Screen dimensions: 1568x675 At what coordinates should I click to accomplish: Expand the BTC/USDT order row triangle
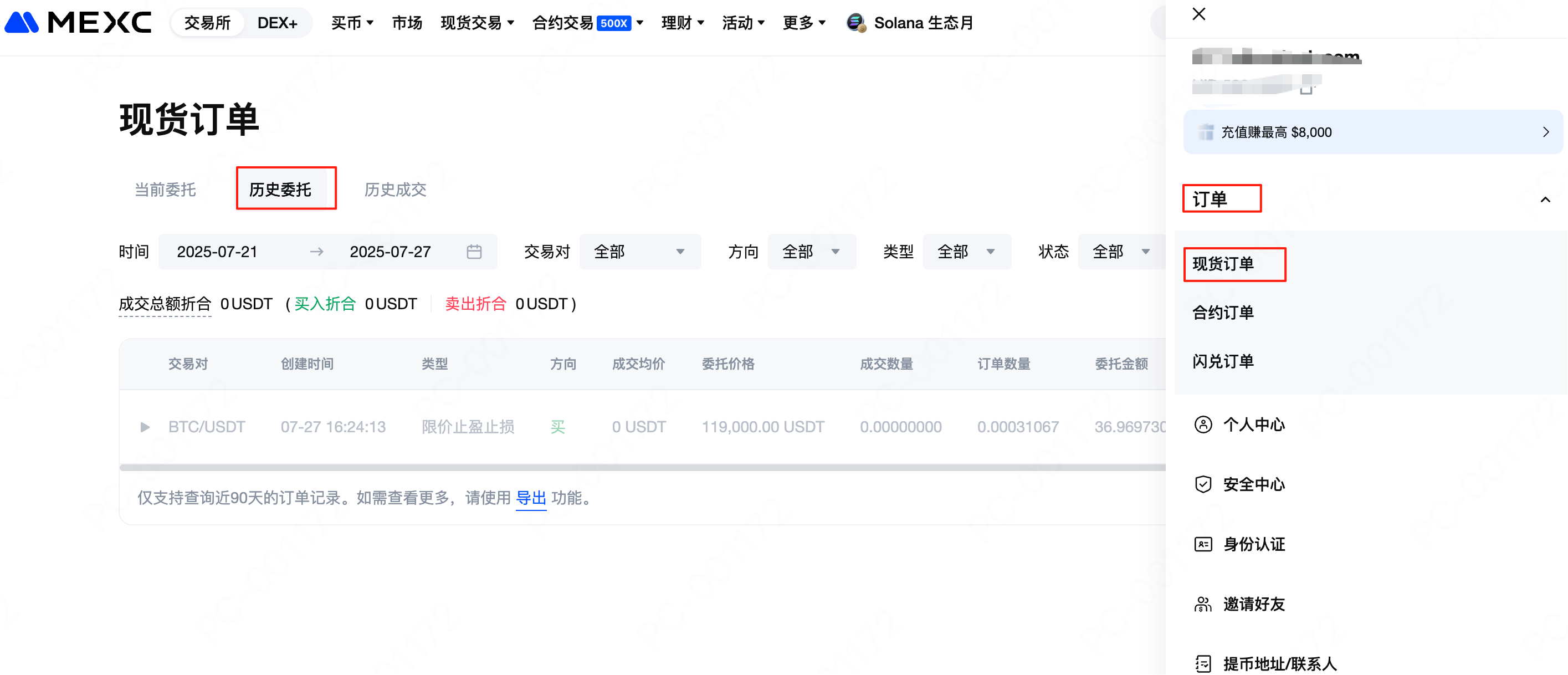click(x=145, y=427)
